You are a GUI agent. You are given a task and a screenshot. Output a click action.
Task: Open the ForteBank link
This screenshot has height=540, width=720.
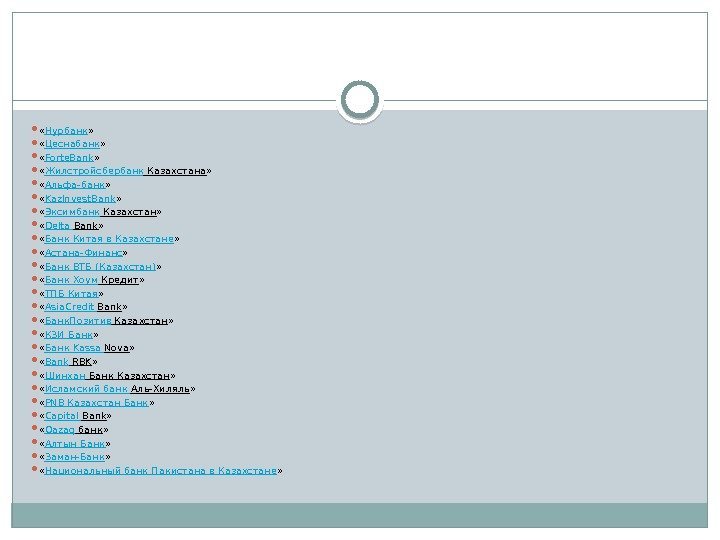point(69,158)
